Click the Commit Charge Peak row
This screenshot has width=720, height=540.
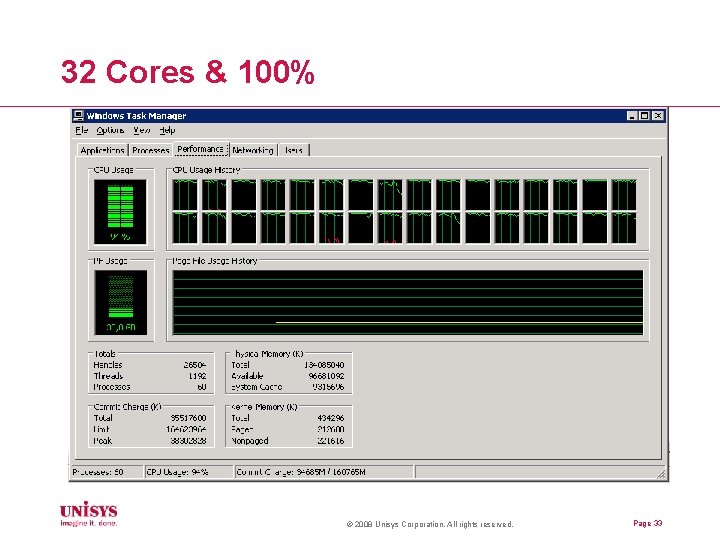pyautogui.click(x=150, y=441)
